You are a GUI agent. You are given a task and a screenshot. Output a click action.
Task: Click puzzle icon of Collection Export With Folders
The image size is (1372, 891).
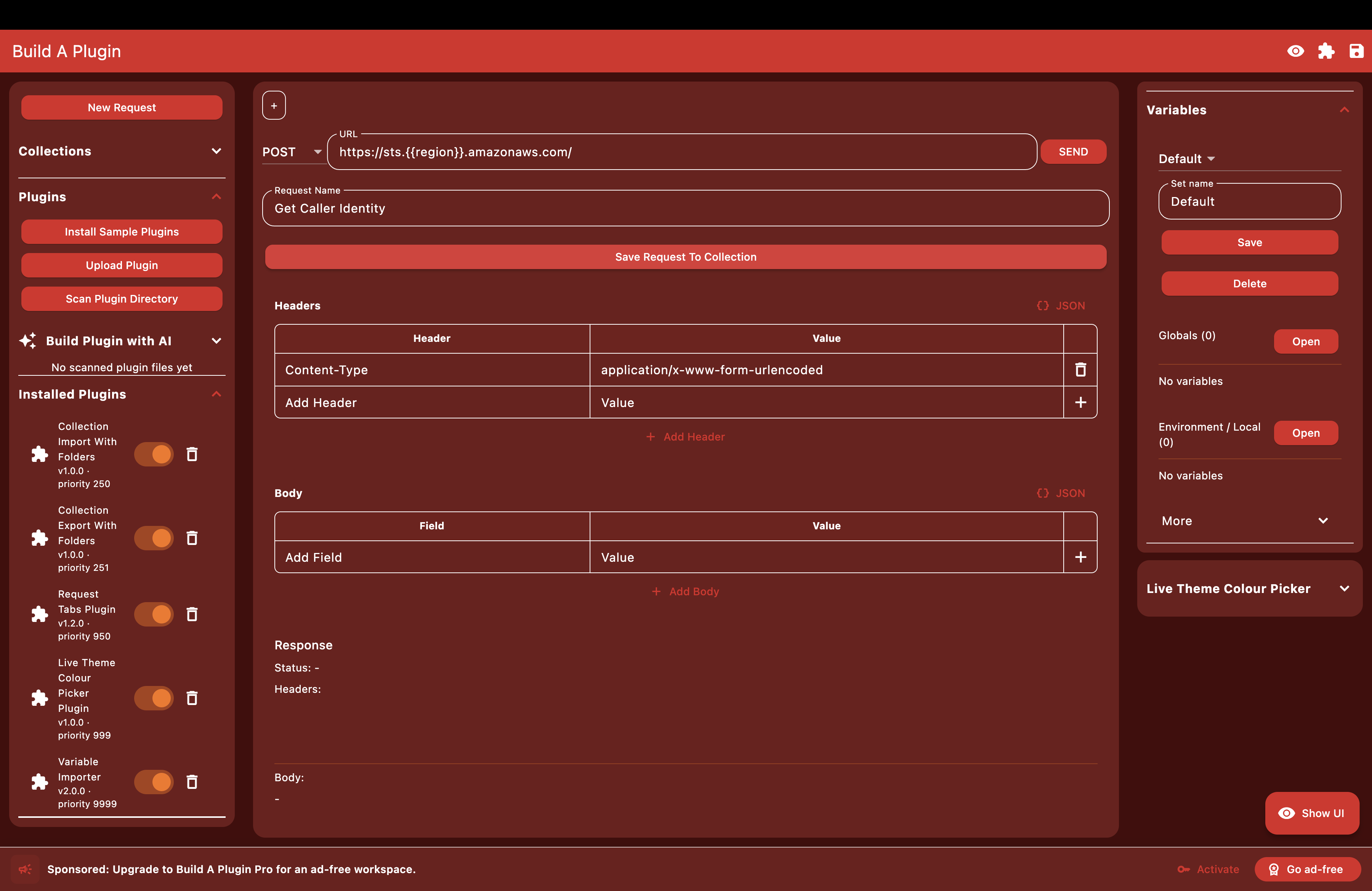(39, 538)
